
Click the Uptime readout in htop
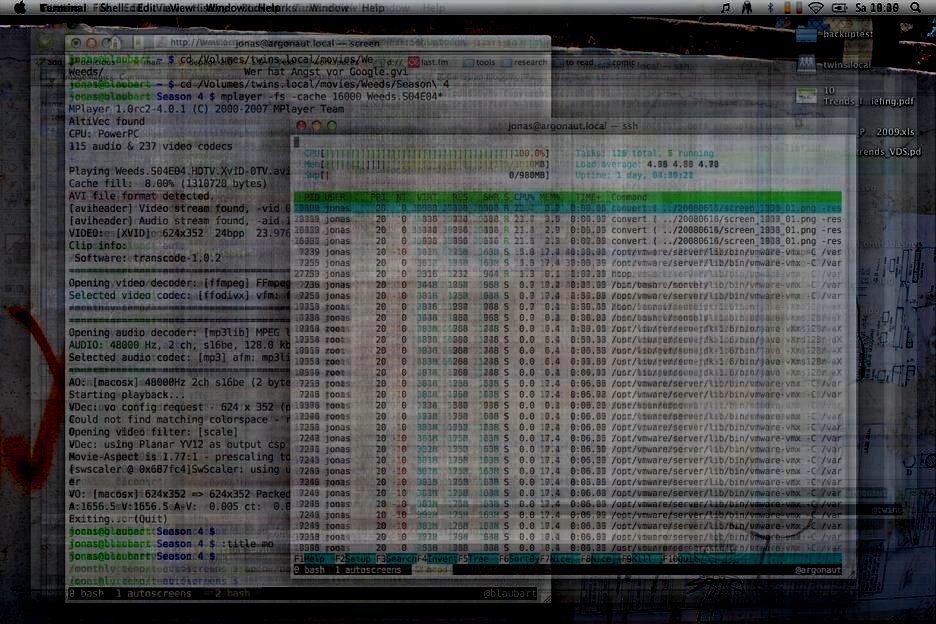pyautogui.click(x=635, y=175)
